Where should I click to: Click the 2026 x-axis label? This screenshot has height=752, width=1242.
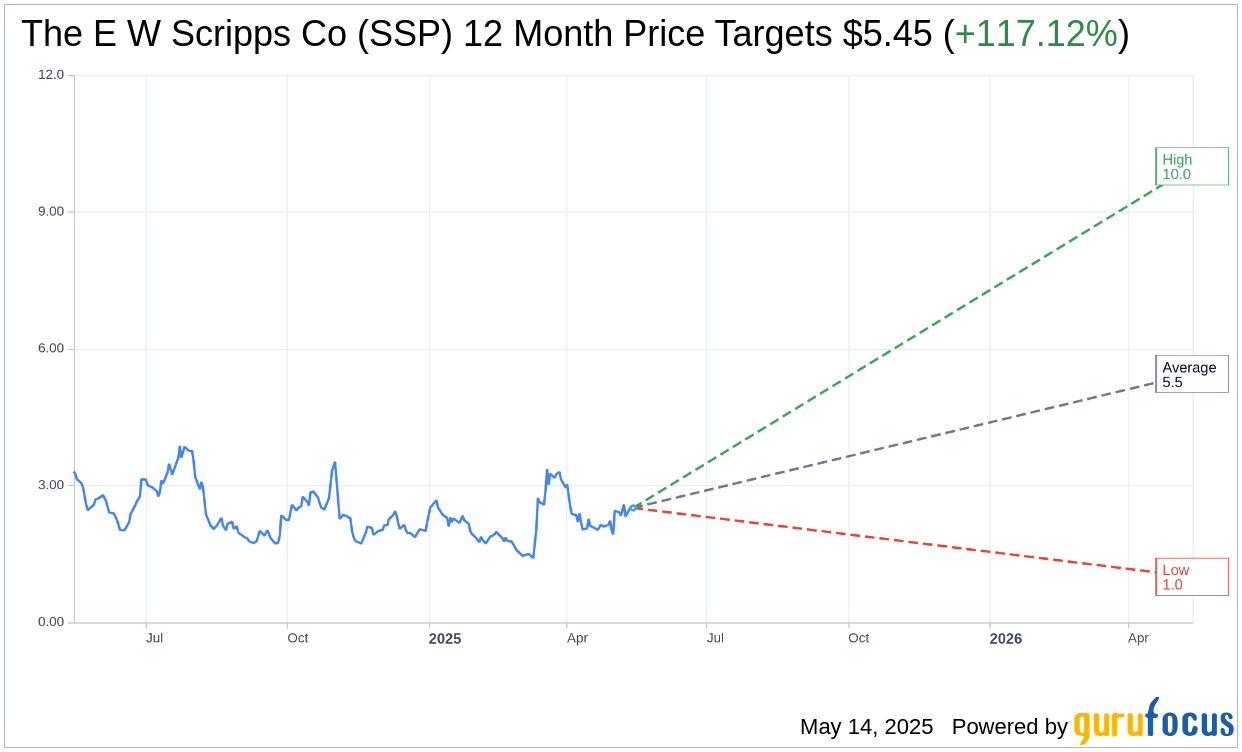click(x=1005, y=638)
